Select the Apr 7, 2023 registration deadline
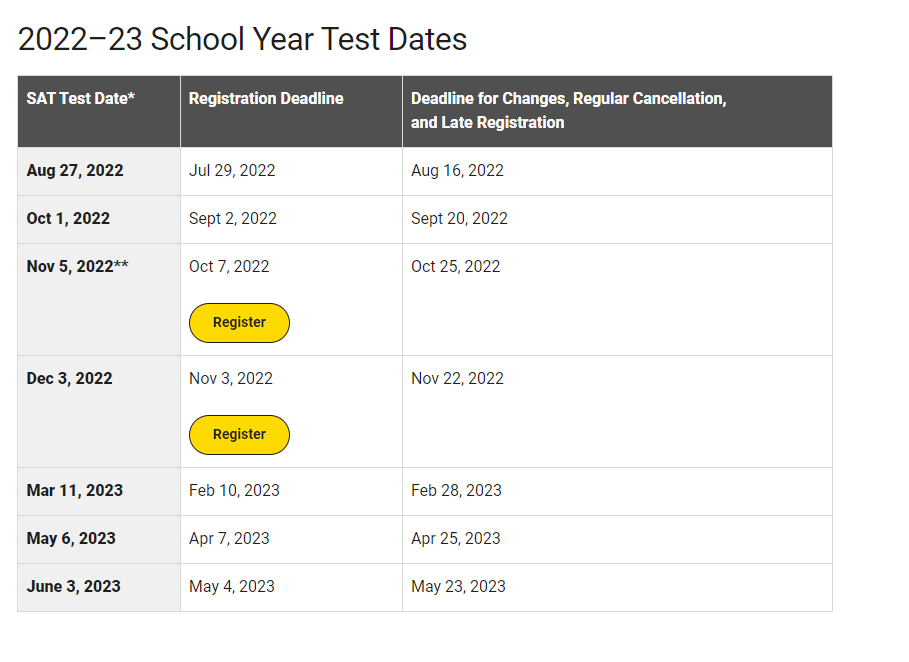 (x=229, y=538)
